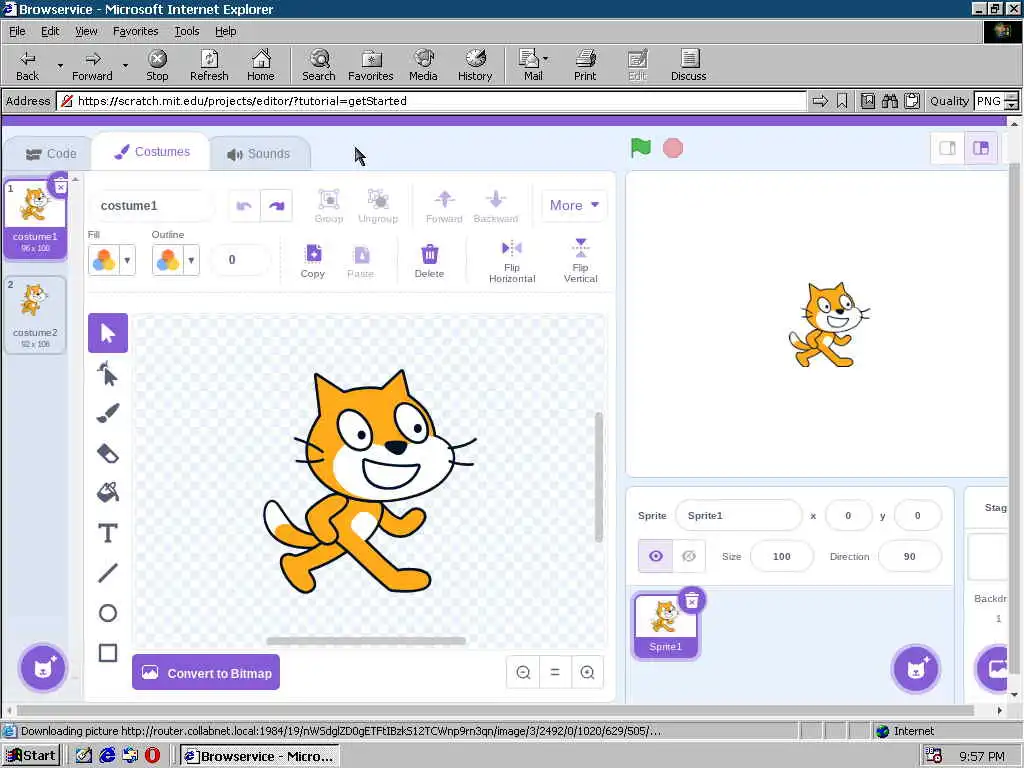1024x768 pixels.
Task: Copy the selected shape
Action: [313, 261]
